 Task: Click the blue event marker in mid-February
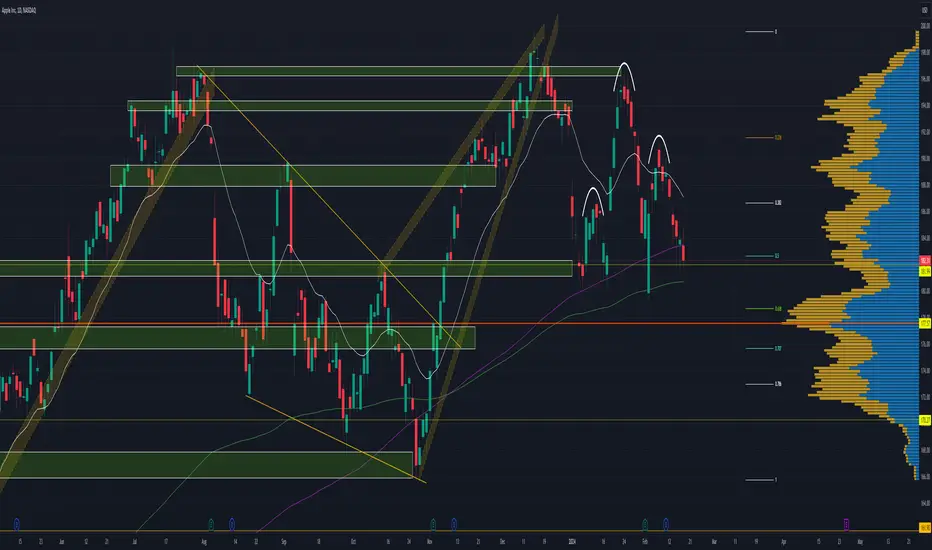666,524
